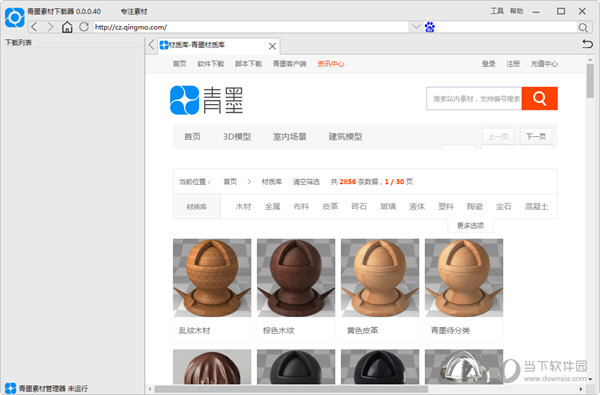Screen dimensions: 600x395
Task: Click the 下载列表 panel label
Action: (x=18, y=42)
